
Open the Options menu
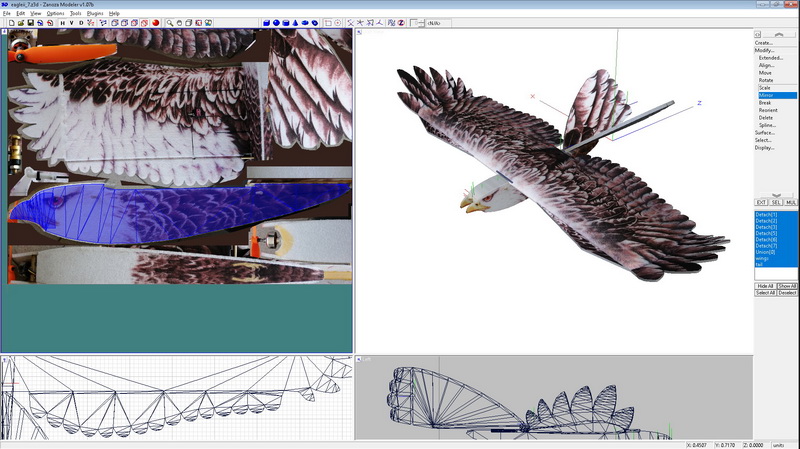55,13
